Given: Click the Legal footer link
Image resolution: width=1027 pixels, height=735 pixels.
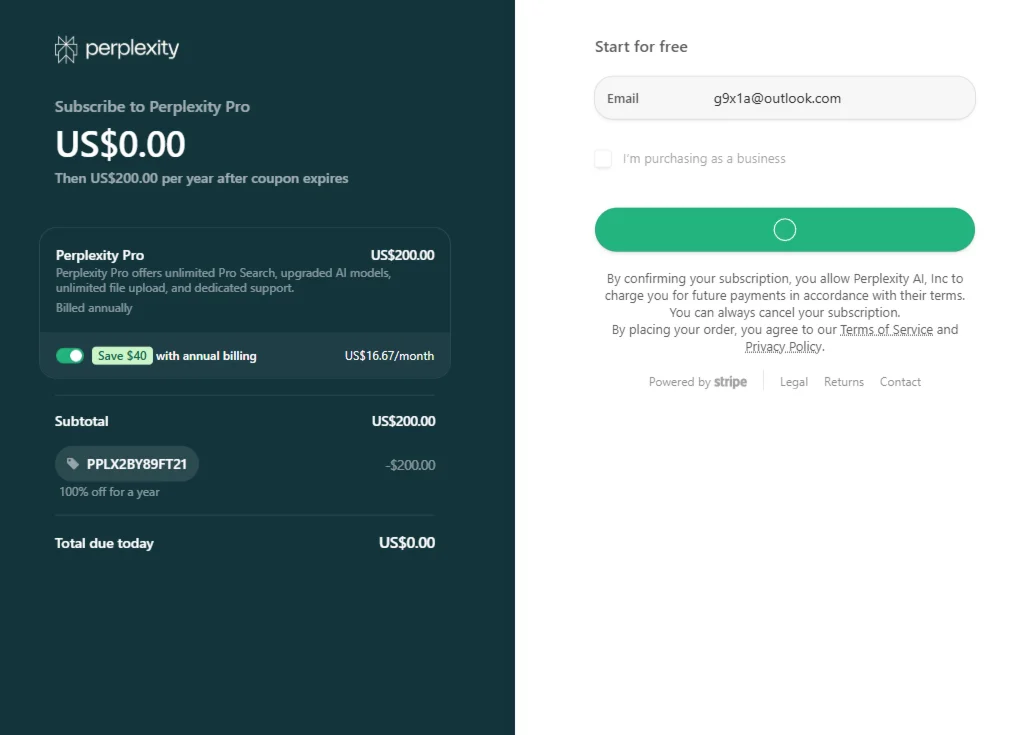Looking at the screenshot, I should (794, 382).
